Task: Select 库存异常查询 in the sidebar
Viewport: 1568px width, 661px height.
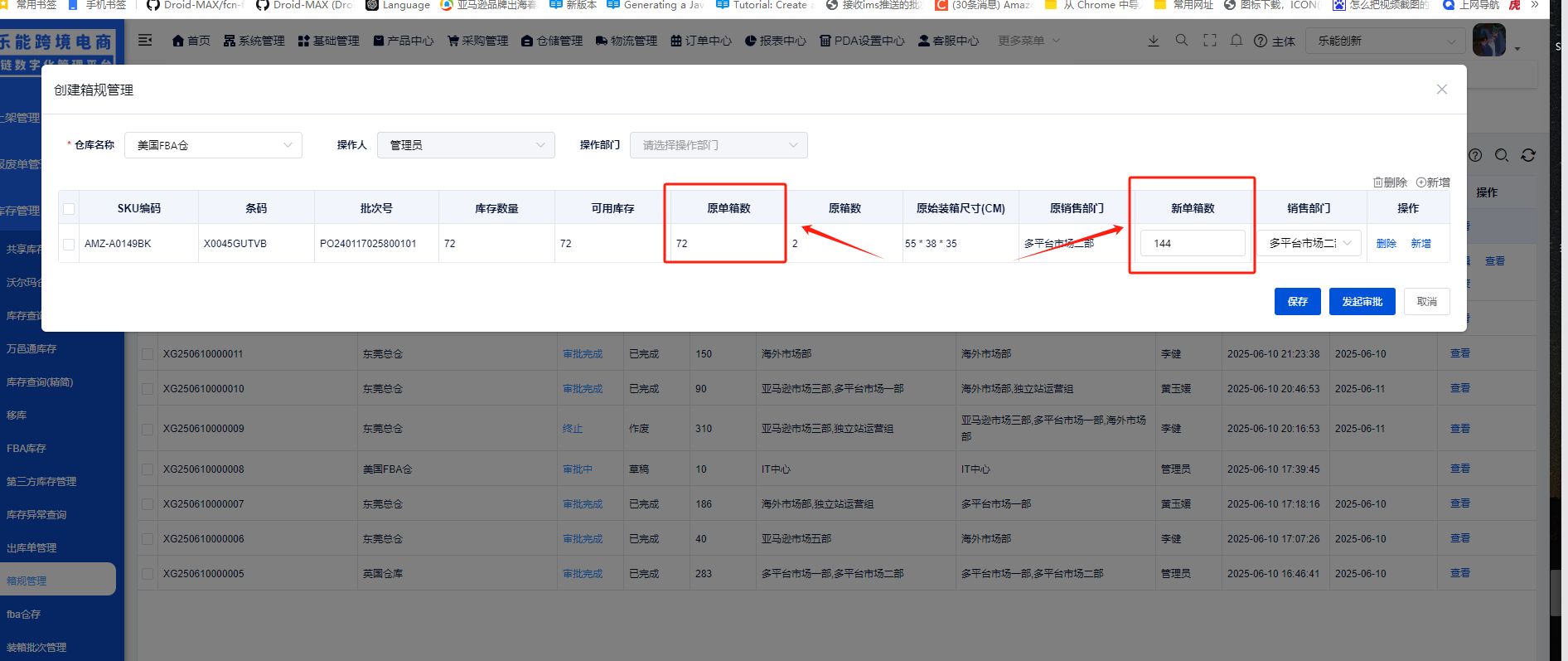Action: [36, 515]
